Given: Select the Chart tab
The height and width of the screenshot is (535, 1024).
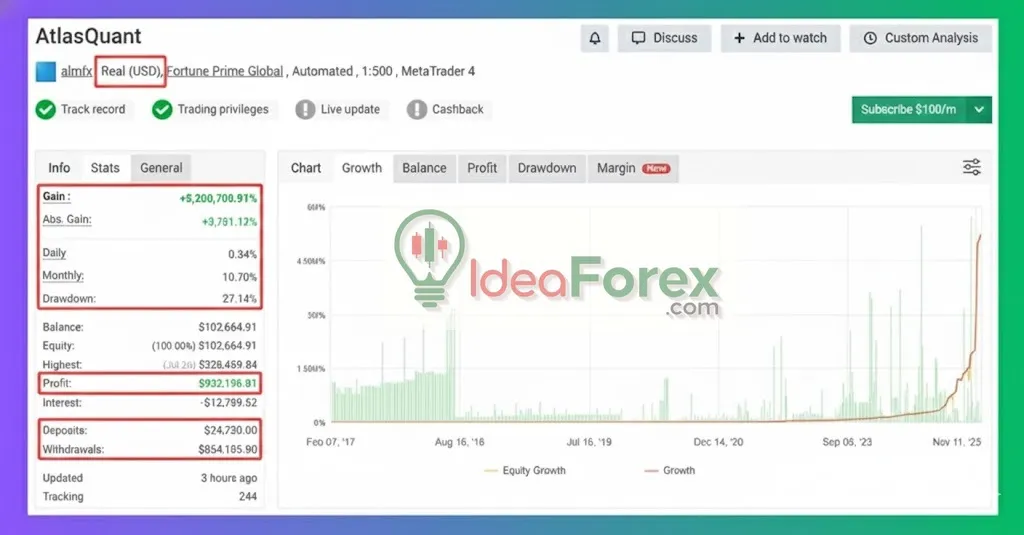Looking at the screenshot, I should pyautogui.click(x=306, y=169).
